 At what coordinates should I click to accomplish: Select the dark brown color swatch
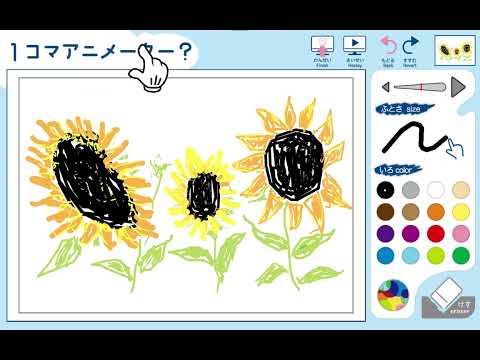coord(386,212)
